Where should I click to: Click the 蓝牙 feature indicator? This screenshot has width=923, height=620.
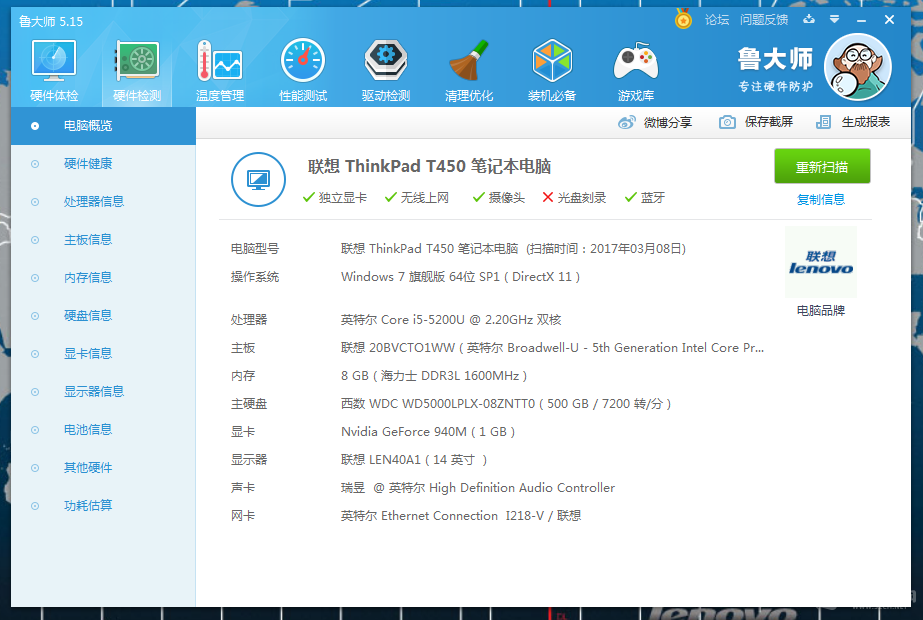[645, 198]
